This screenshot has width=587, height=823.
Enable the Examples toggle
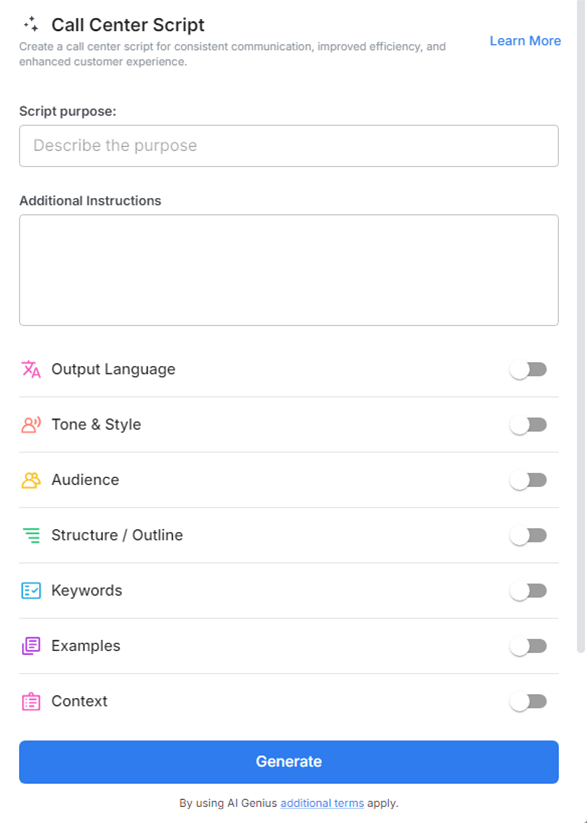point(529,645)
